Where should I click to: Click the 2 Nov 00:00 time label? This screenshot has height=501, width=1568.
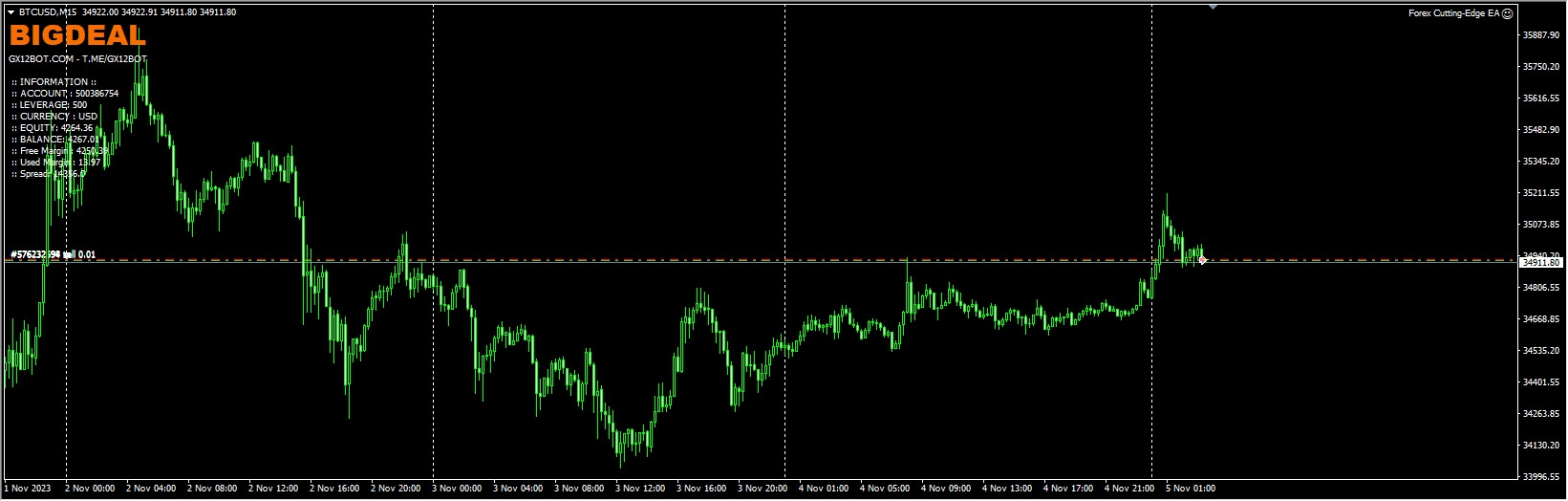point(90,489)
